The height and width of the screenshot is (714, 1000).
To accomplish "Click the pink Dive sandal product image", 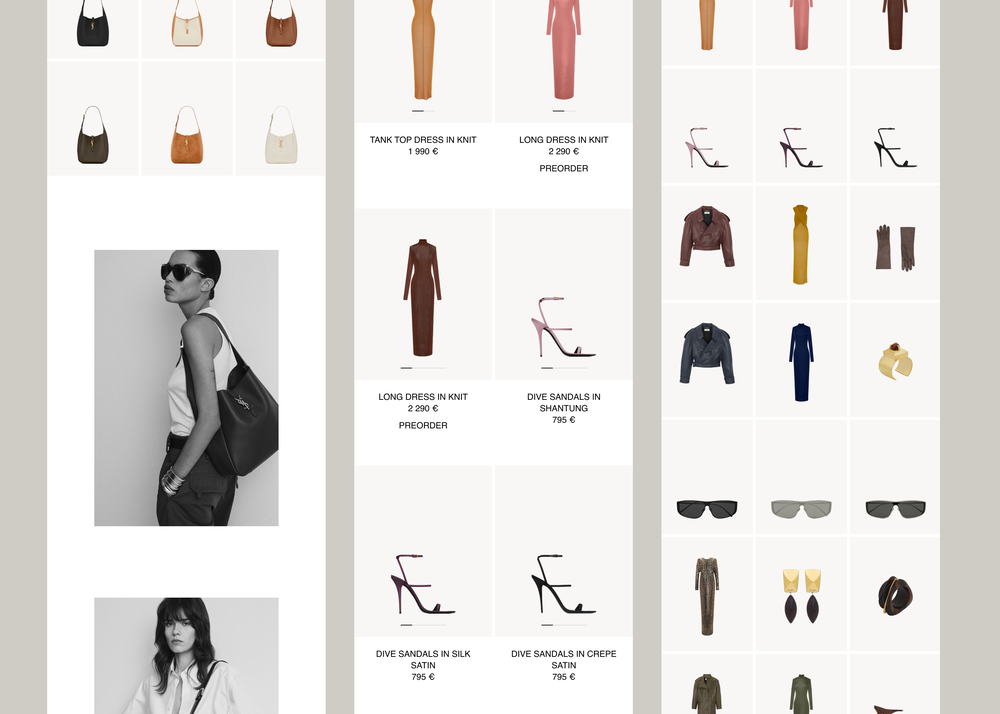I will 563,330.
